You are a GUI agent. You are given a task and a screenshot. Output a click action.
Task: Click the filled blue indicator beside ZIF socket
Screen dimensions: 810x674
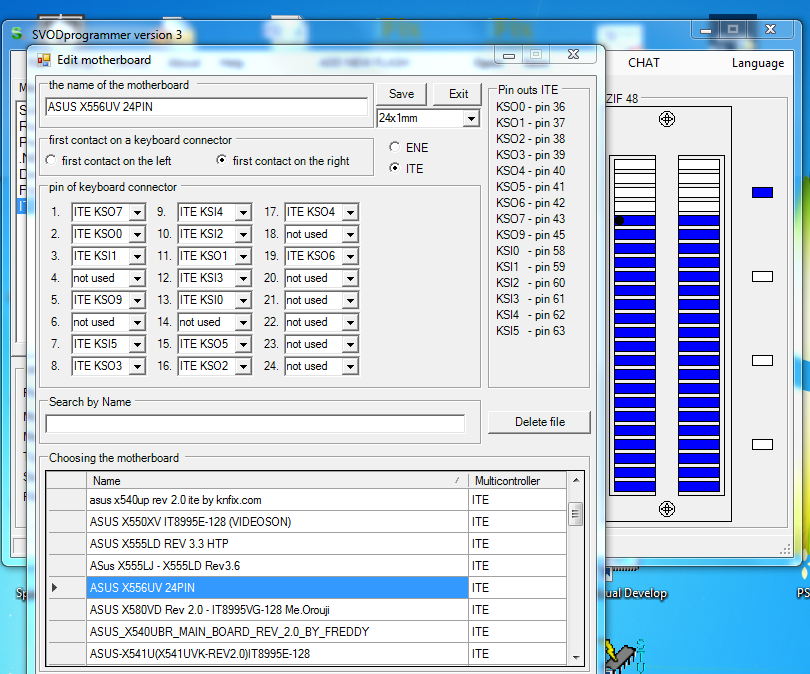pos(762,192)
